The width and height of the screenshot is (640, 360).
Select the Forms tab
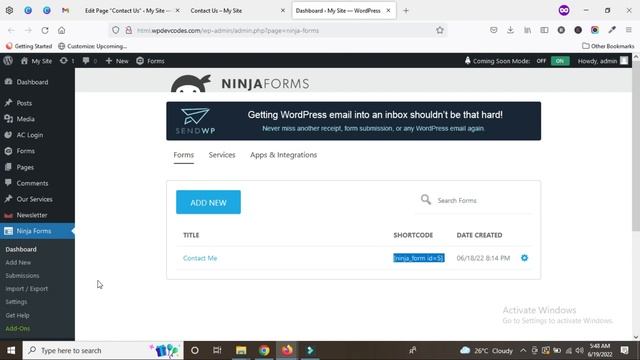[x=184, y=155]
